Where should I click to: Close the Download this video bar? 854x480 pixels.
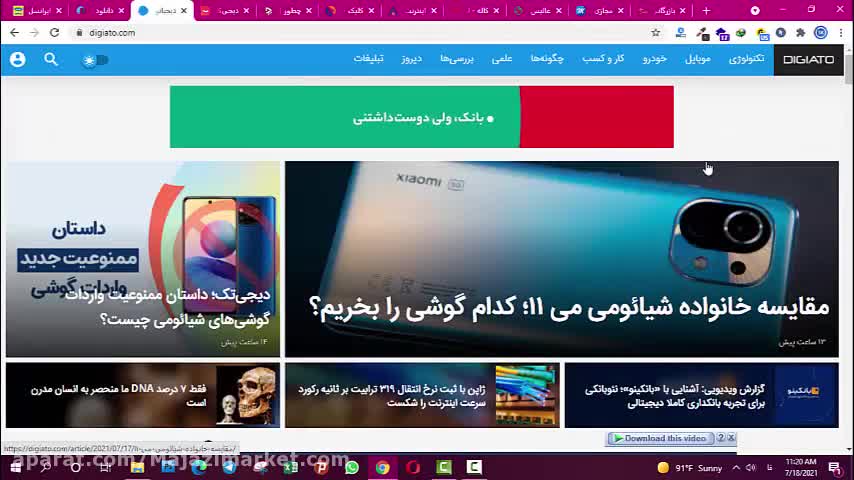pyautogui.click(x=731, y=438)
